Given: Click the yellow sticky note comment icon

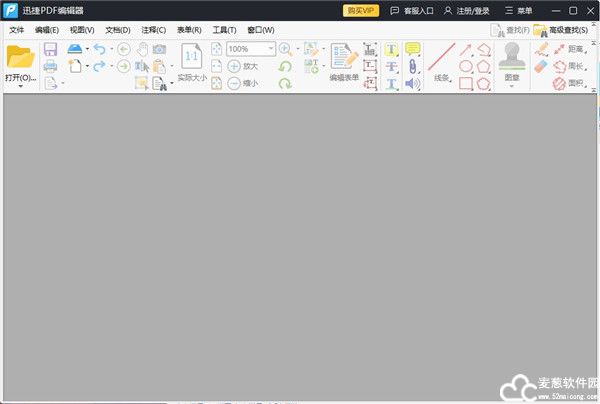Looking at the screenshot, I should pyautogui.click(x=412, y=48).
